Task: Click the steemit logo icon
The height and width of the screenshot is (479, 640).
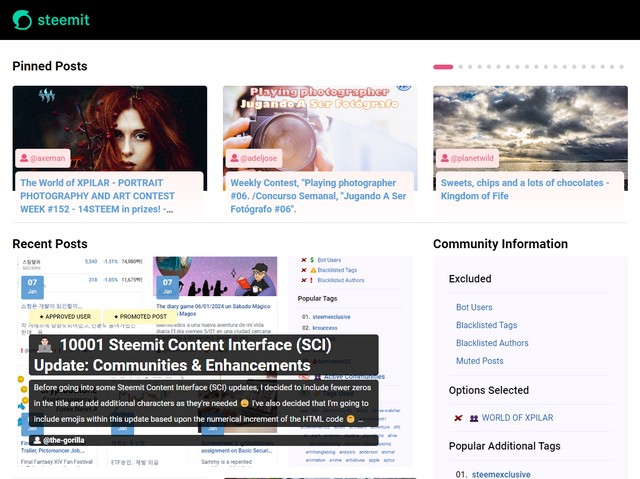Action: [22, 20]
